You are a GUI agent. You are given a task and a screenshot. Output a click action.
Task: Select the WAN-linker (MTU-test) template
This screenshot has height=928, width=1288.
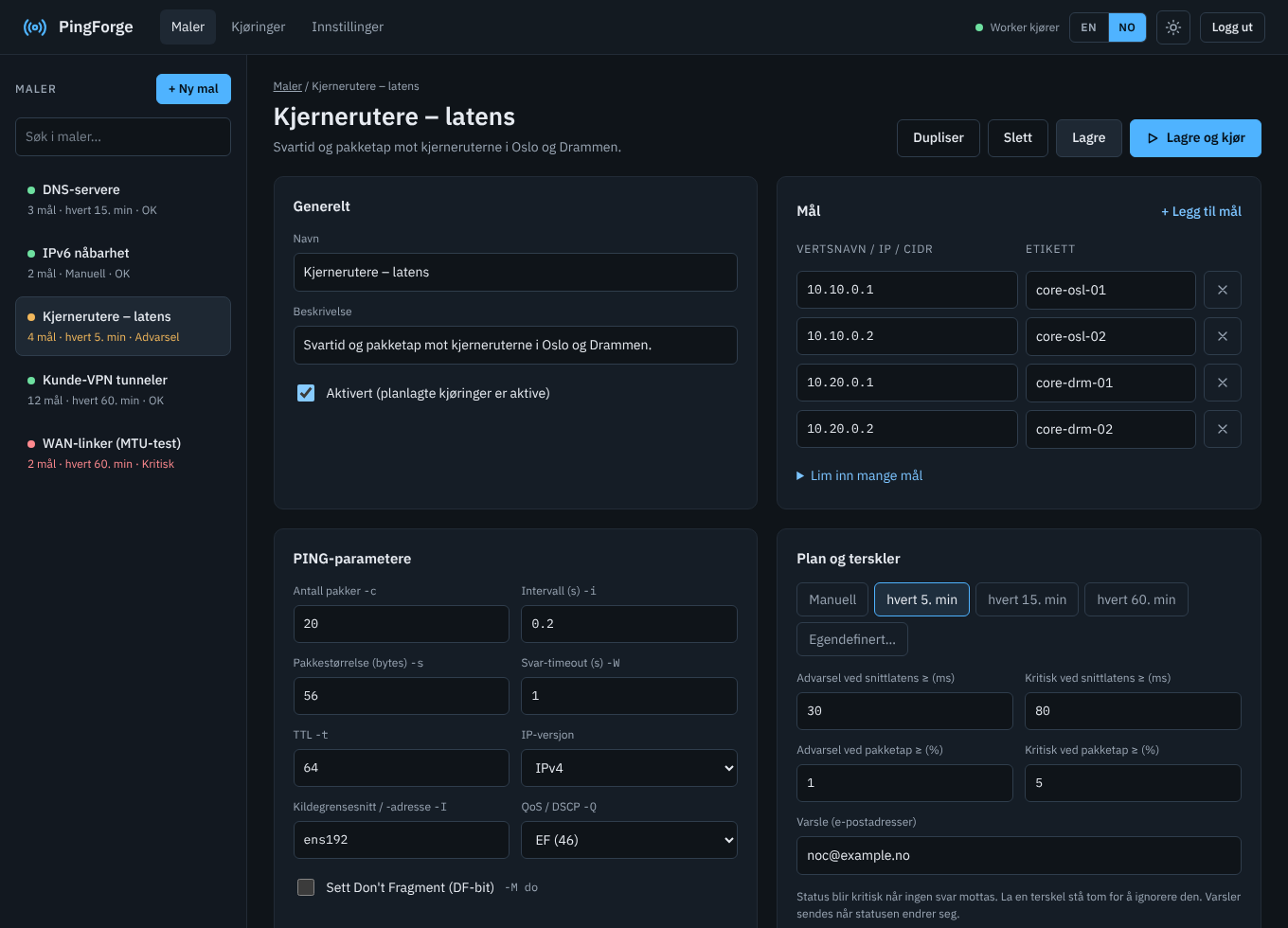pyautogui.click(x=123, y=453)
